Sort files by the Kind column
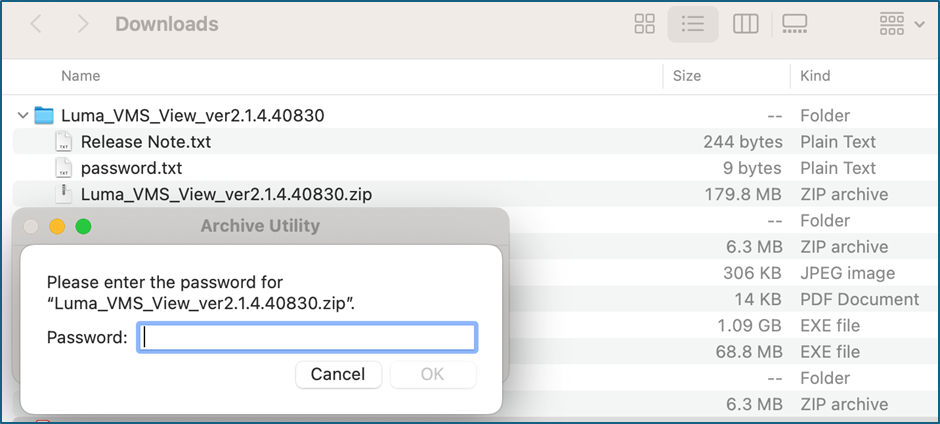Viewport: 940px width, 424px height. pos(815,76)
